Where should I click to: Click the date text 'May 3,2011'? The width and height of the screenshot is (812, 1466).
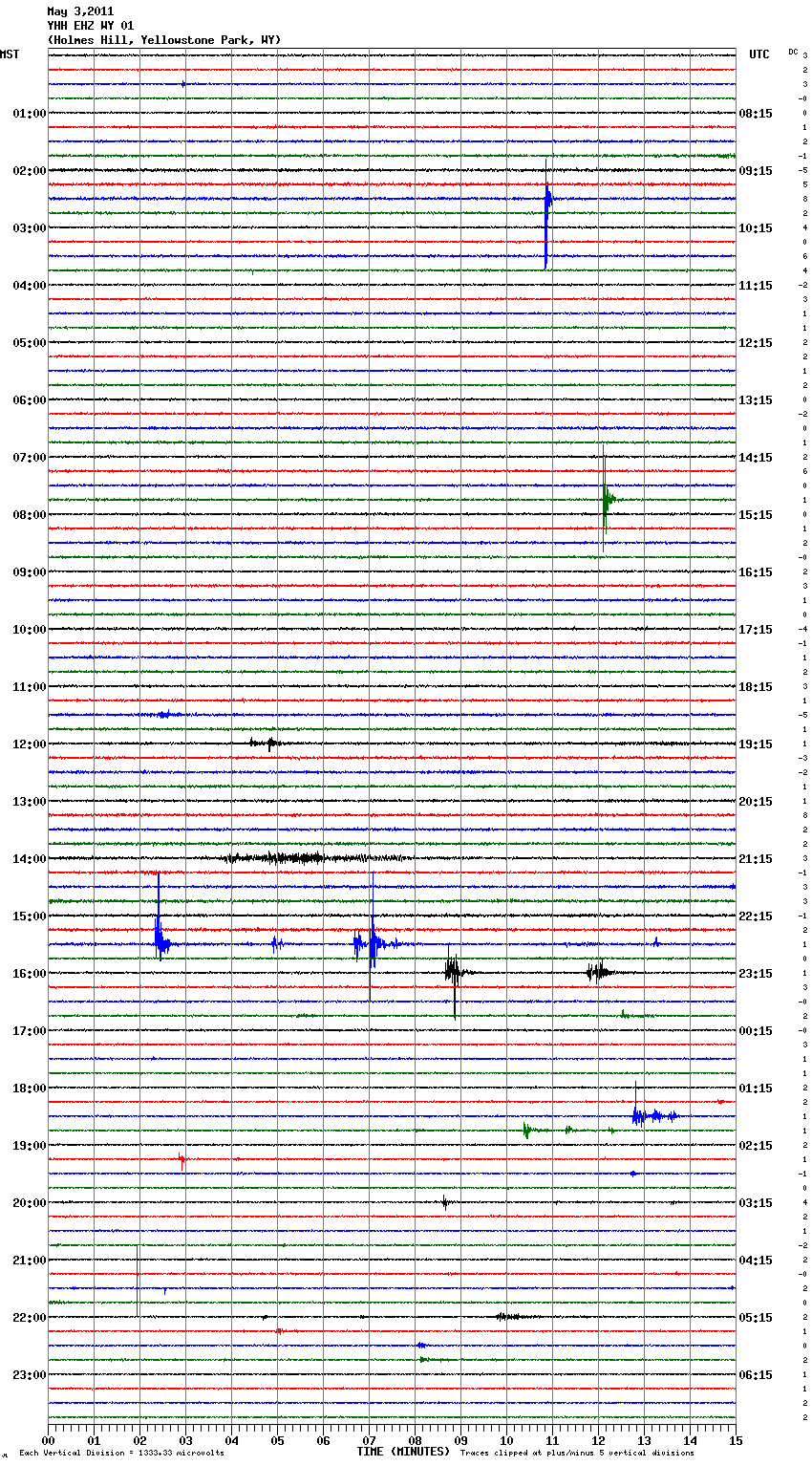click(x=80, y=11)
